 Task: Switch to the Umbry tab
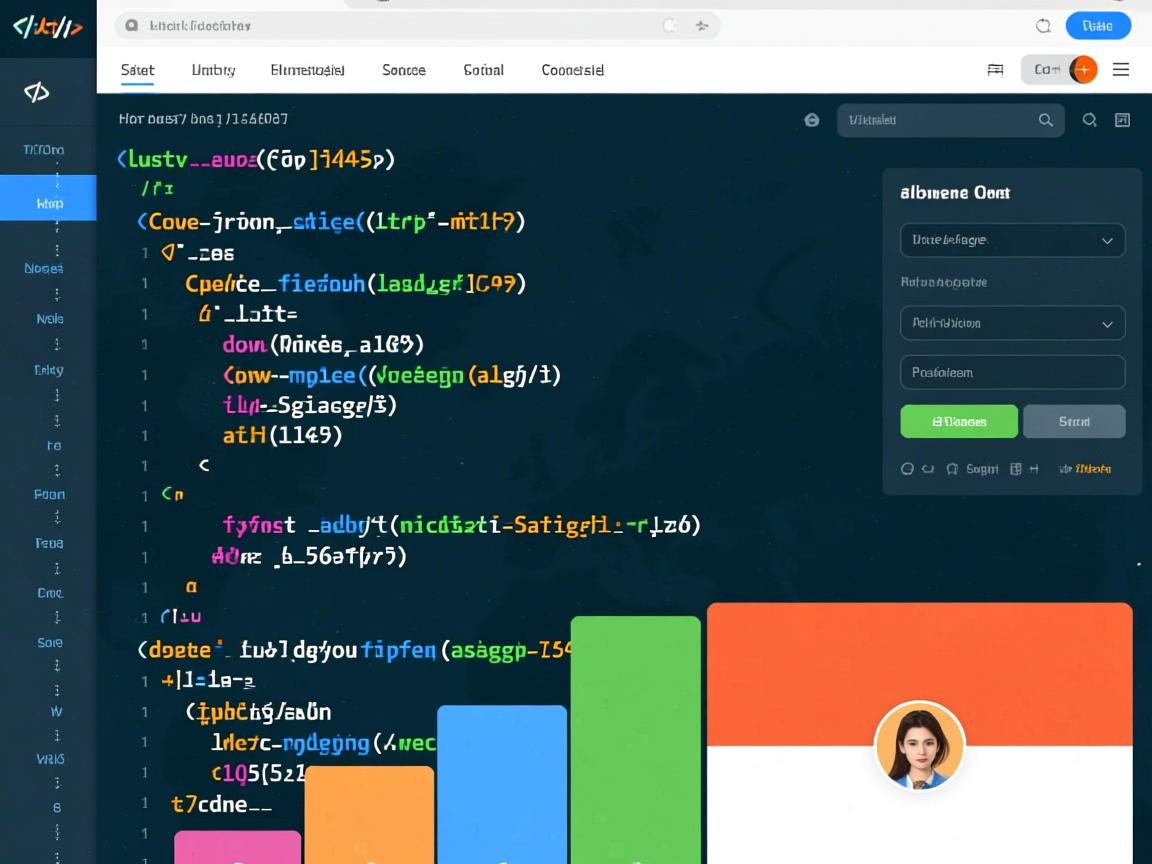[x=213, y=70]
